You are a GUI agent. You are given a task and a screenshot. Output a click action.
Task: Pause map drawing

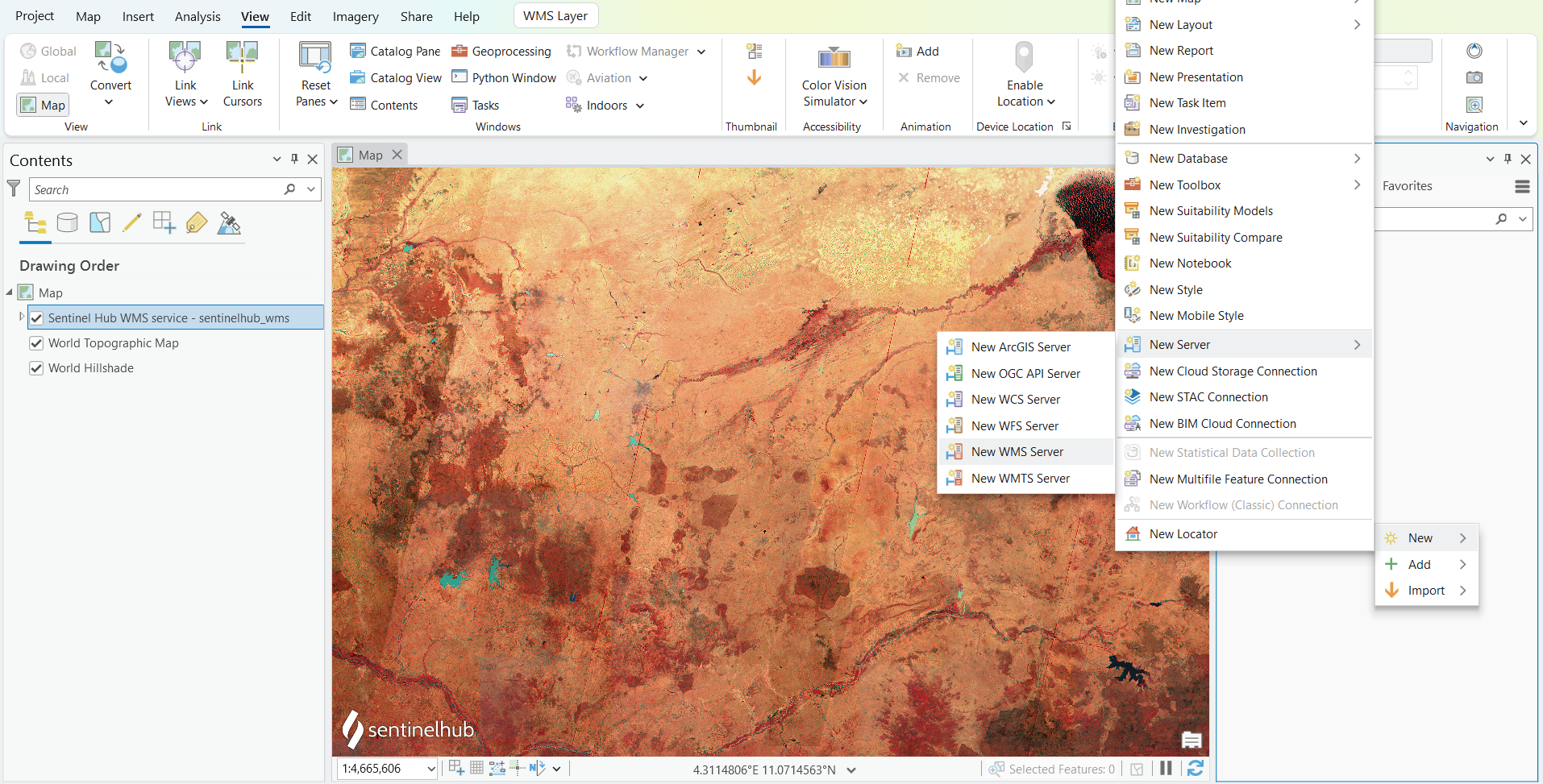coord(1166,769)
